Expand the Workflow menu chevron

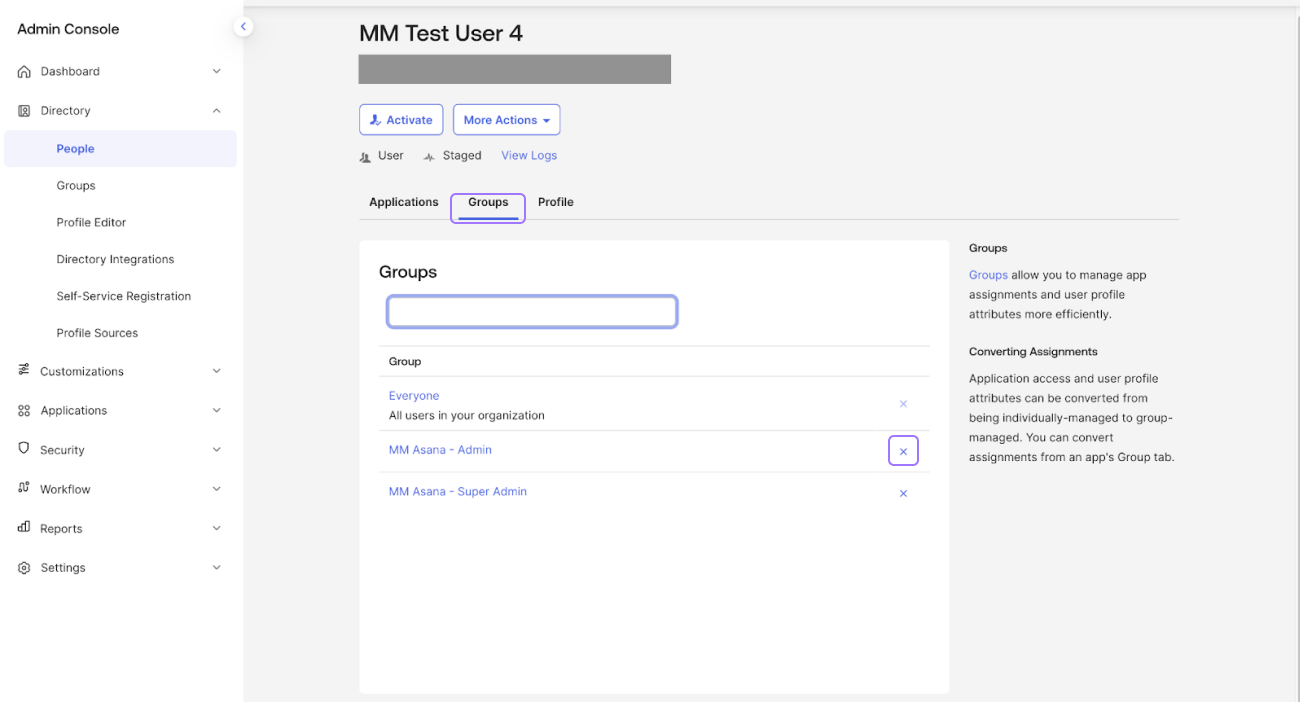(217, 490)
